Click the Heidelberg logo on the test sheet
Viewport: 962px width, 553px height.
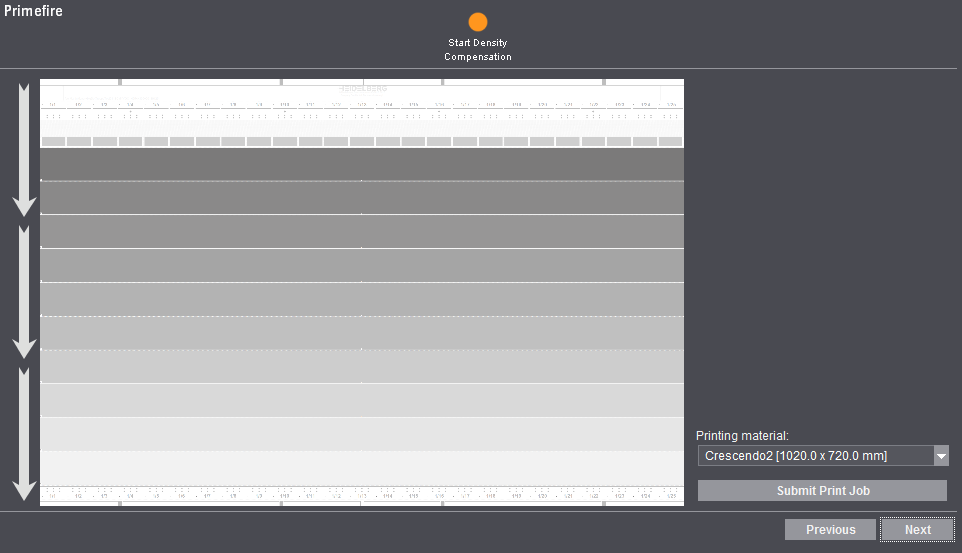tap(362, 89)
